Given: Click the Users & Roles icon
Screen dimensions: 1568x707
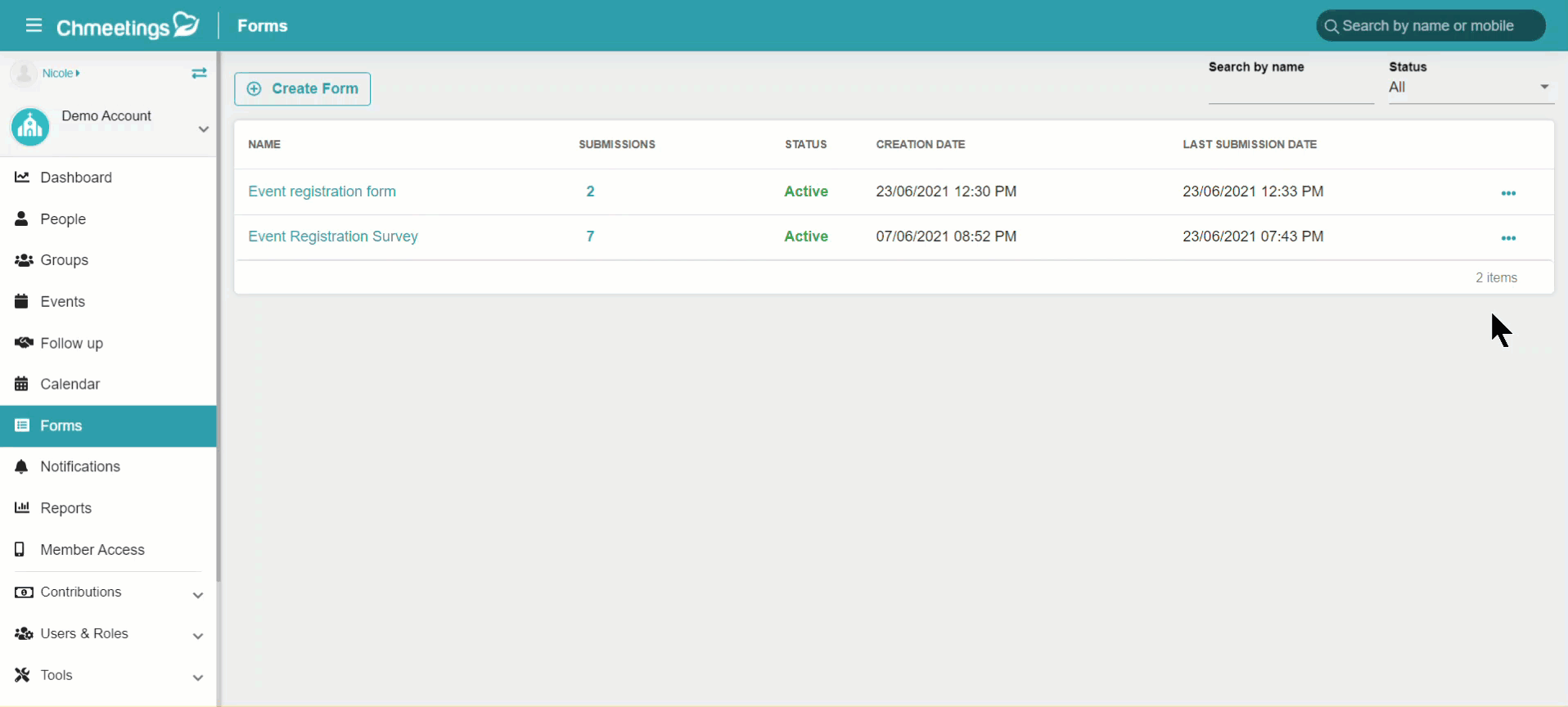Looking at the screenshot, I should 24,633.
